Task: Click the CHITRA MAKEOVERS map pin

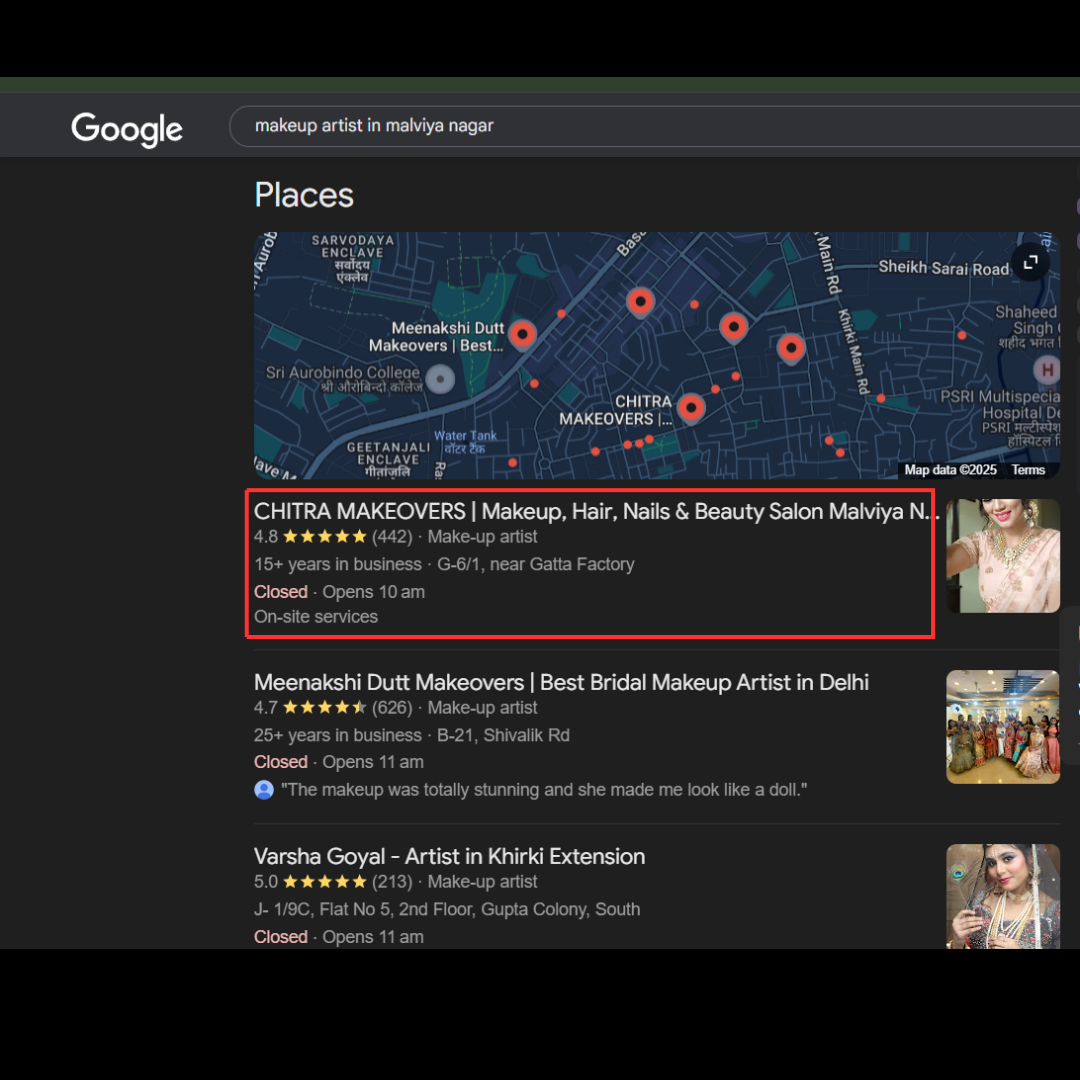Action: point(691,407)
